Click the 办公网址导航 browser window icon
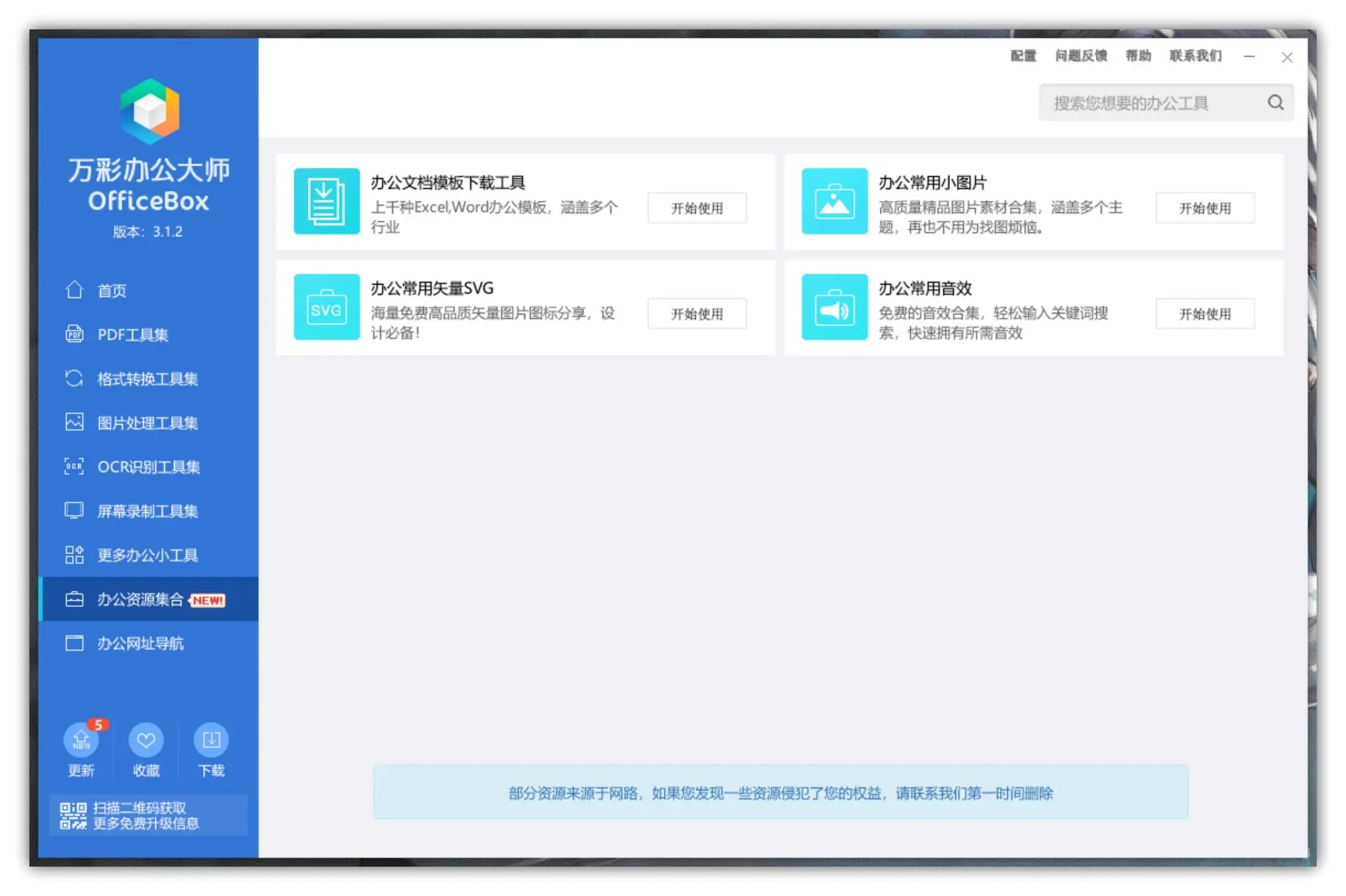1346x896 pixels. coord(74,643)
